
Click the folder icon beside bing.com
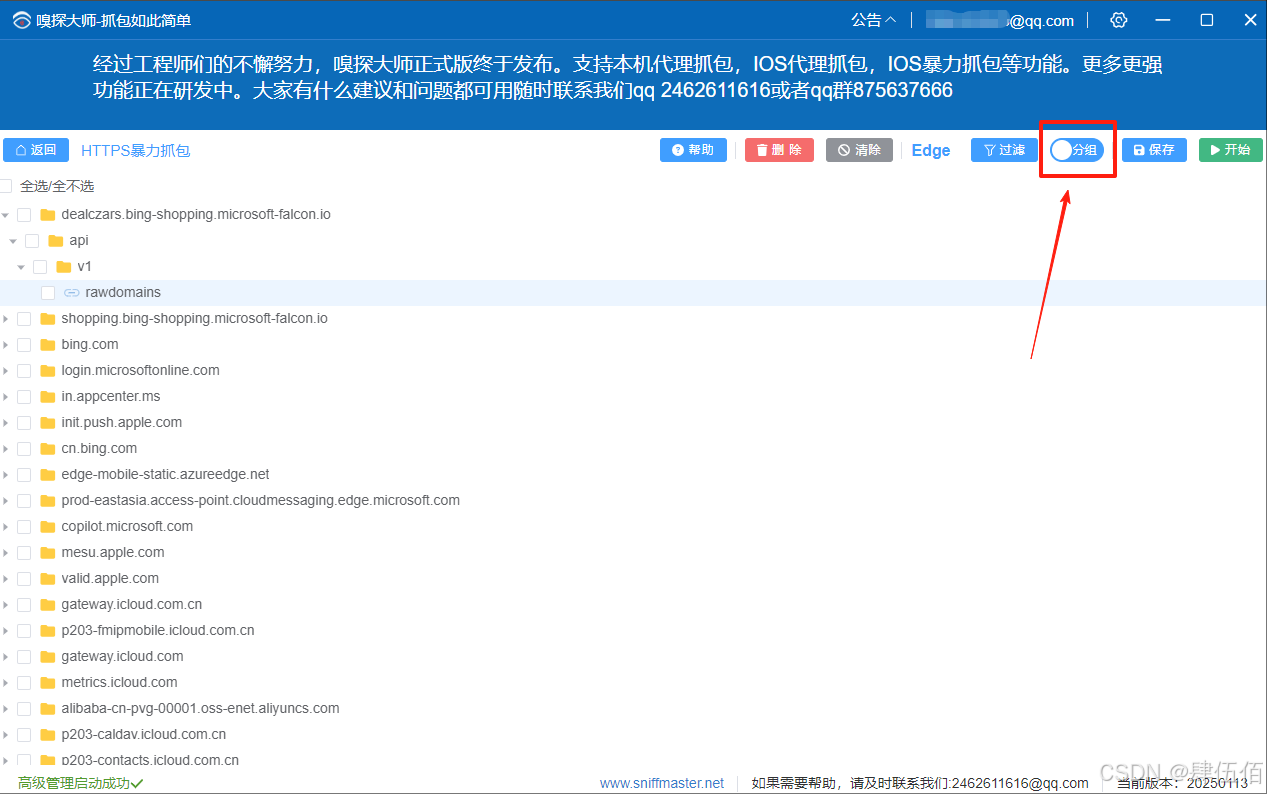tap(48, 344)
